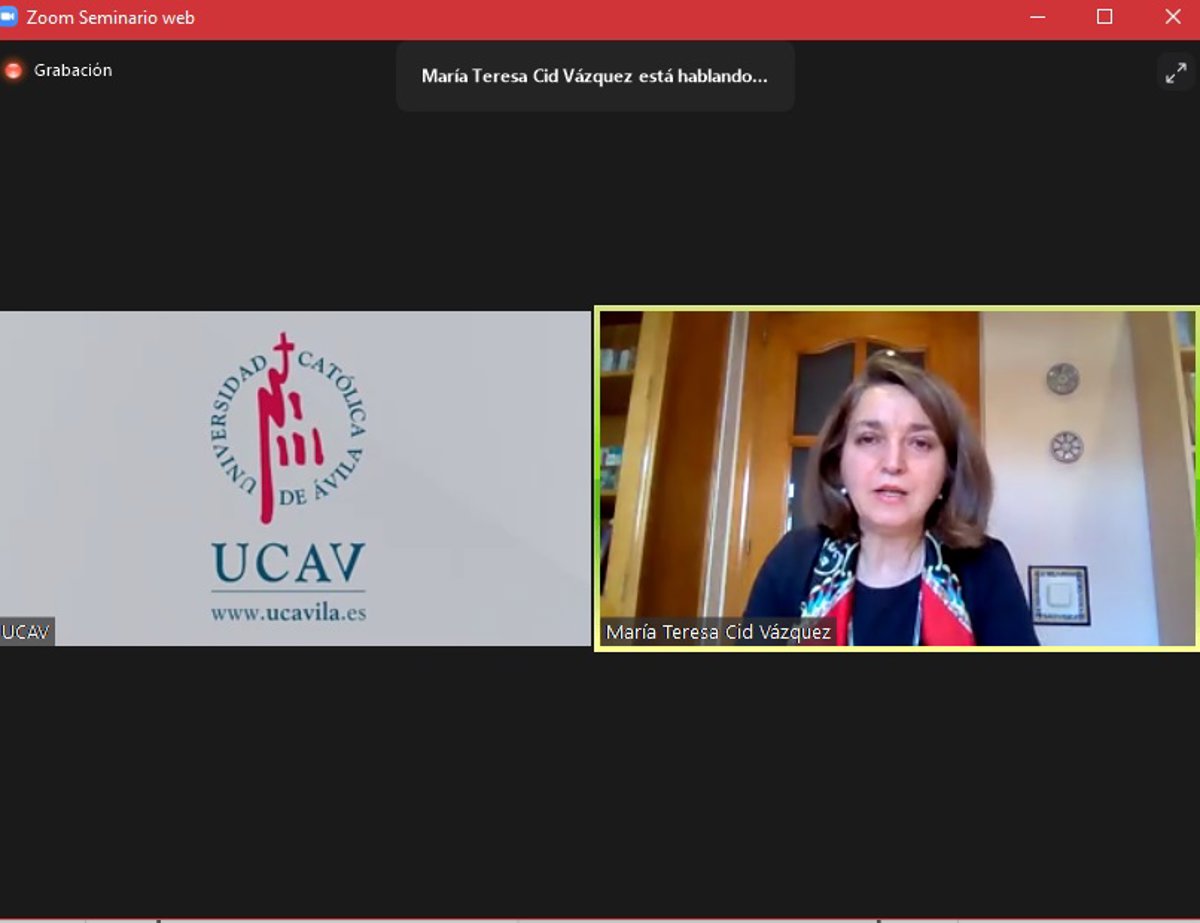The width and height of the screenshot is (1200, 923).
Task: Enter full screen with the expand arrows icon
Action: [1176, 72]
